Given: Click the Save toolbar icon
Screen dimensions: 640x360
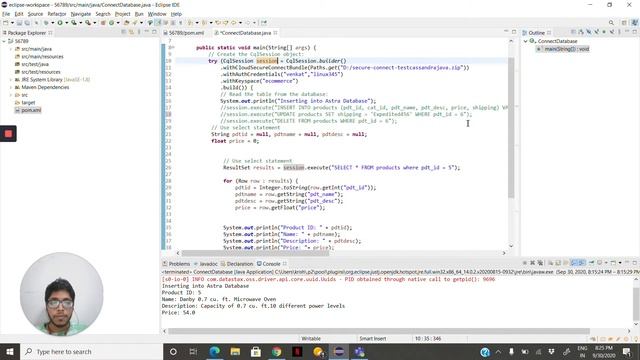Looking at the screenshot, I should (x=19, y=23).
